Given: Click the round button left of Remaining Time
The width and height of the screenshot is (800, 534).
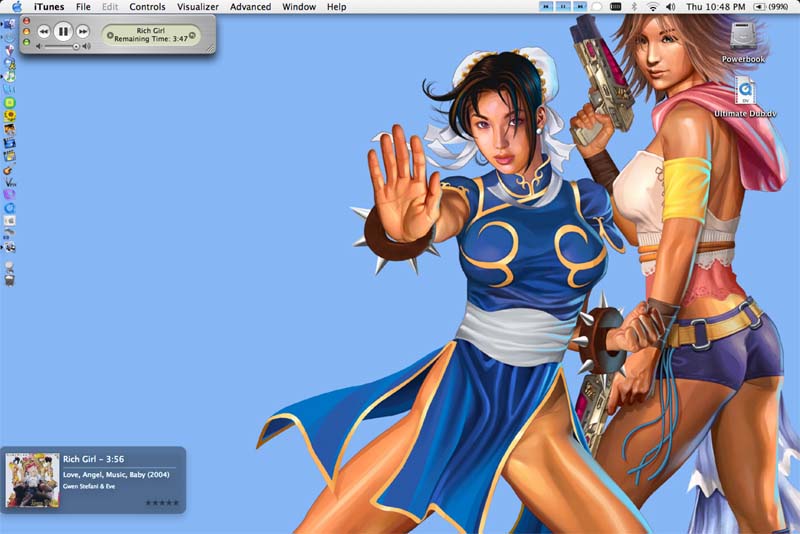Looking at the screenshot, I should (110, 35).
